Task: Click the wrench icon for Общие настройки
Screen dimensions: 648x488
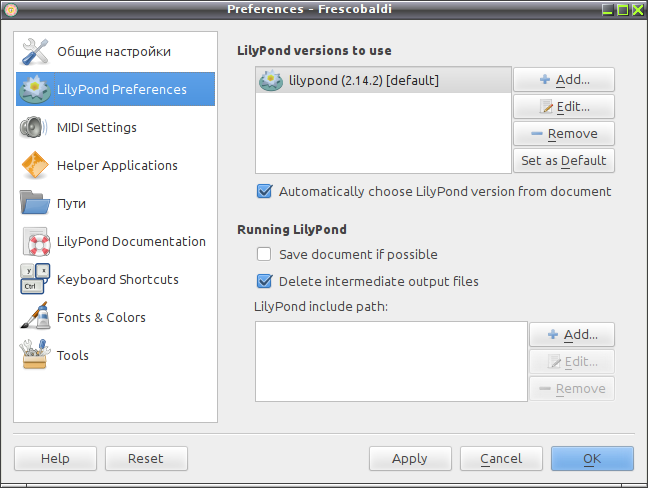Action: (x=35, y=51)
